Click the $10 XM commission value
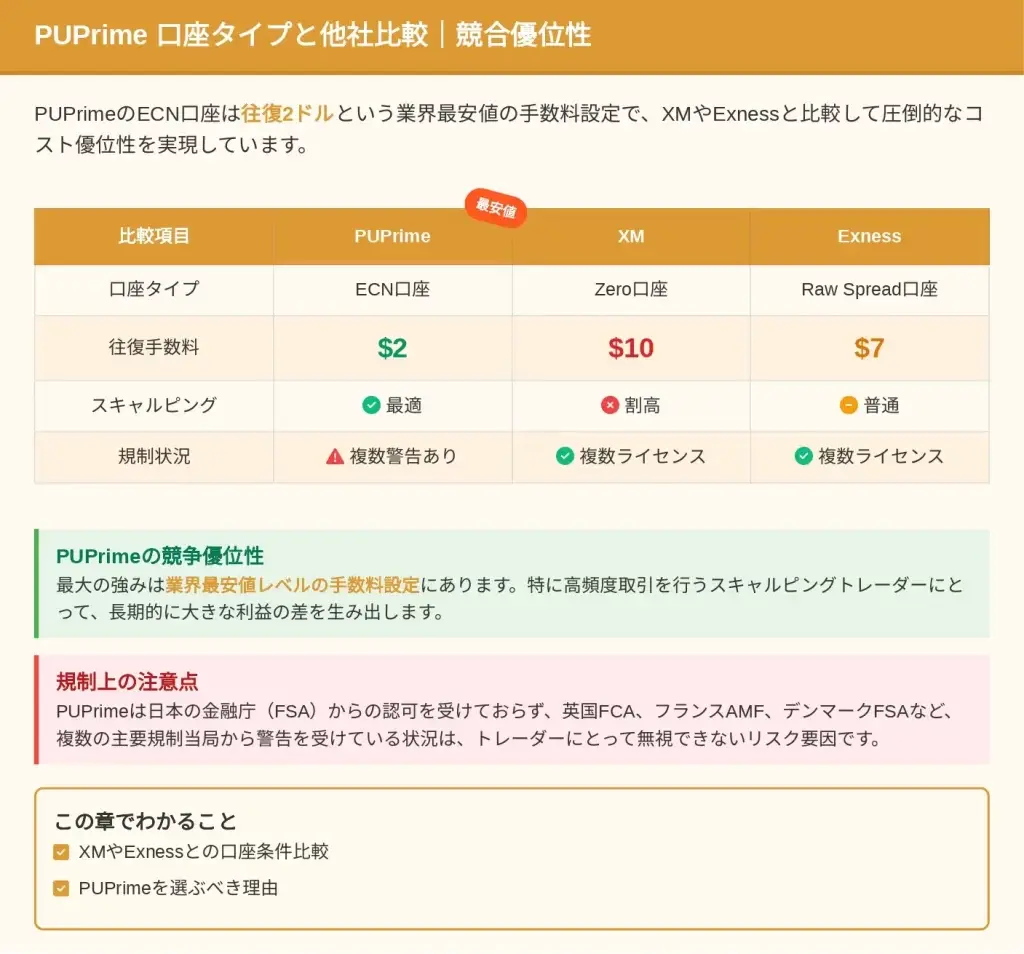This screenshot has width=1024, height=954. pos(631,348)
